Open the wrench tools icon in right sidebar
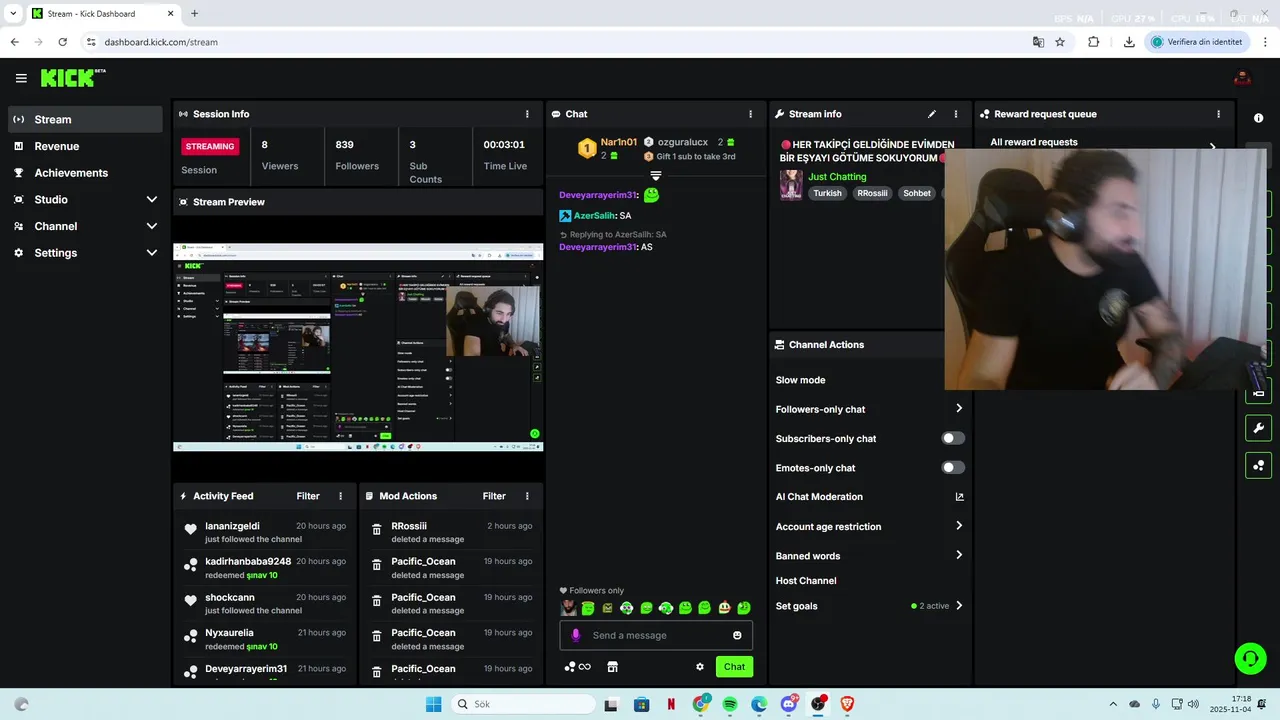Image resolution: width=1280 pixels, height=720 pixels. pos(1258,429)
